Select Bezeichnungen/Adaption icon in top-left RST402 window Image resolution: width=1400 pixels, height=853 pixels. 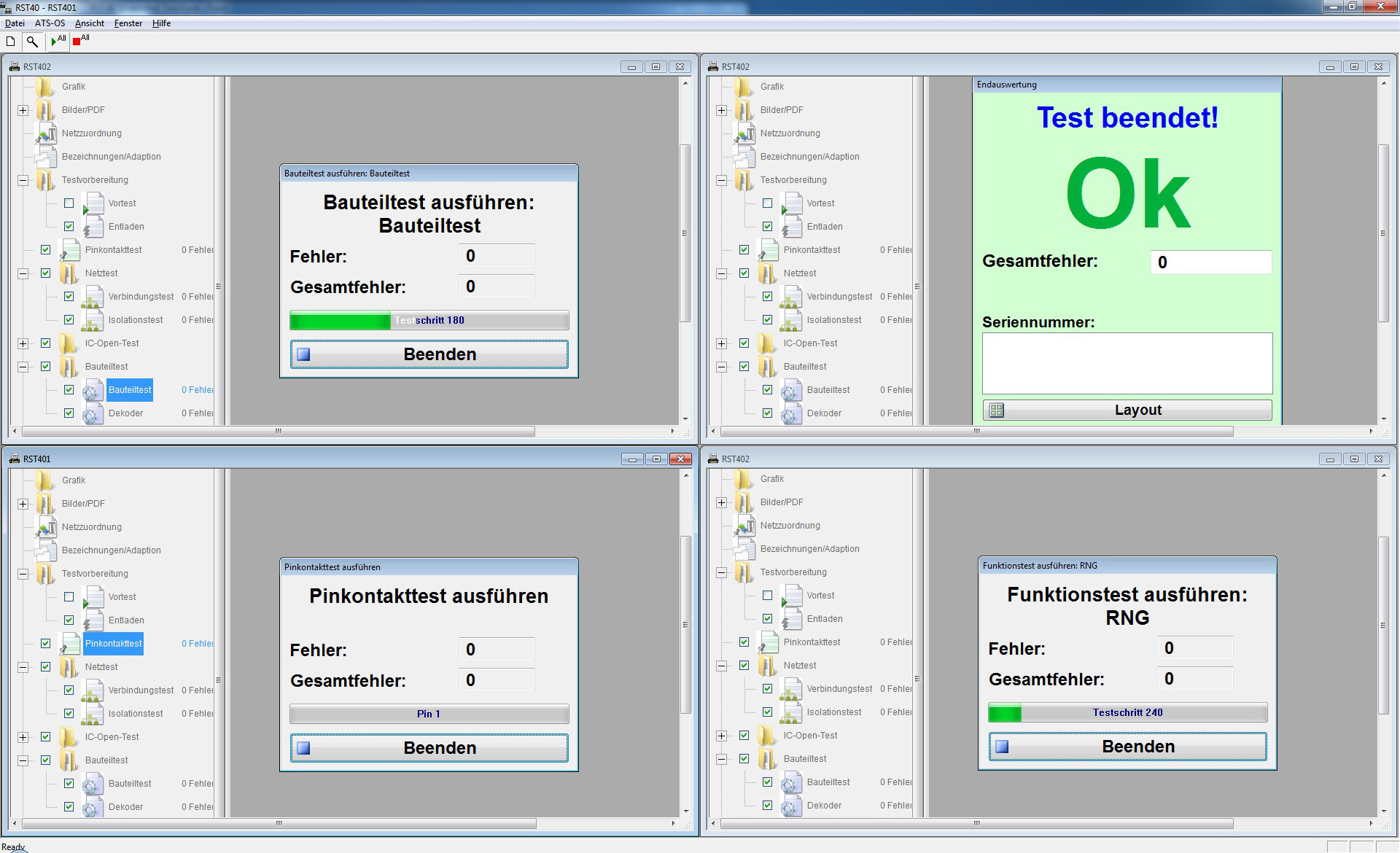(x=47, y=157)
